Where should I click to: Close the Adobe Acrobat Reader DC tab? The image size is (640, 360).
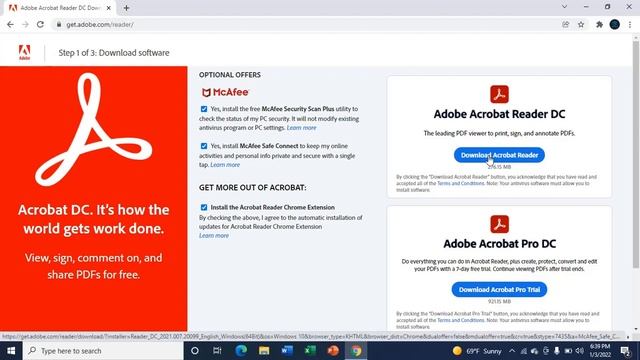109,8
